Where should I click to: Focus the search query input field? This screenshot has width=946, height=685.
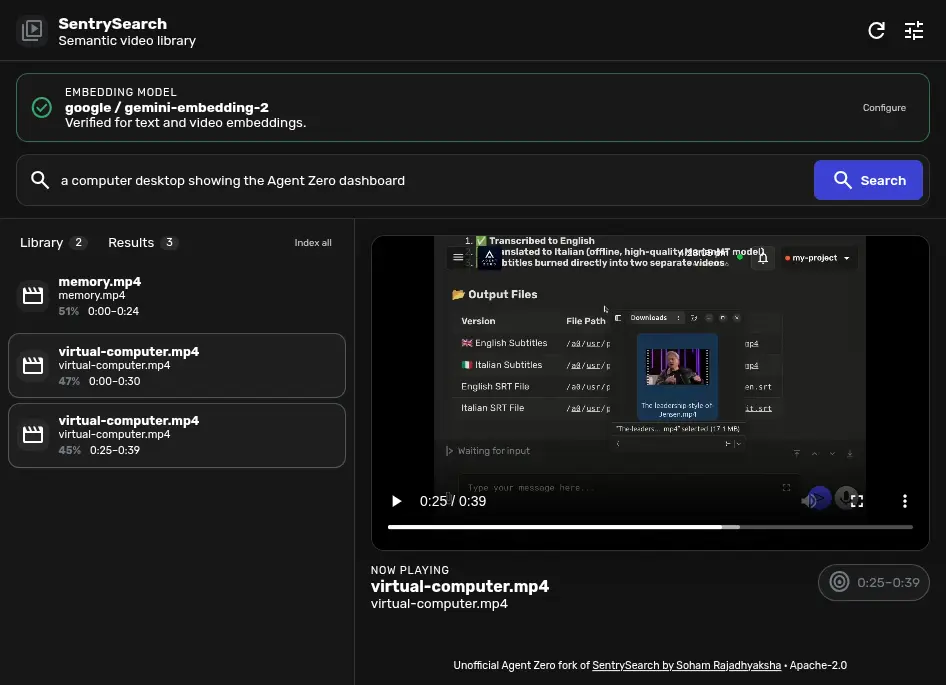click(431, 180)
